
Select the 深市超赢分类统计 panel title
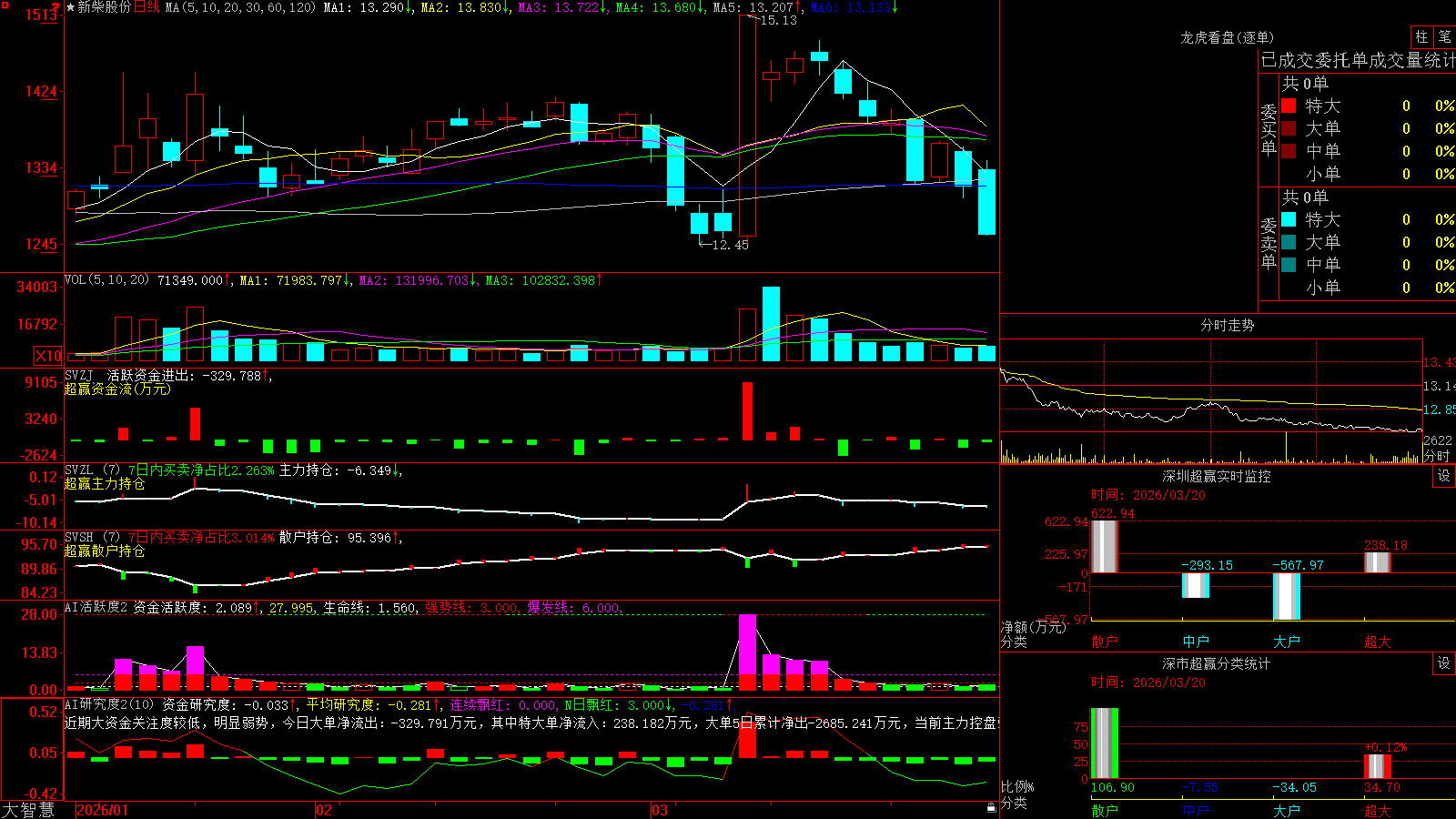1217,663
